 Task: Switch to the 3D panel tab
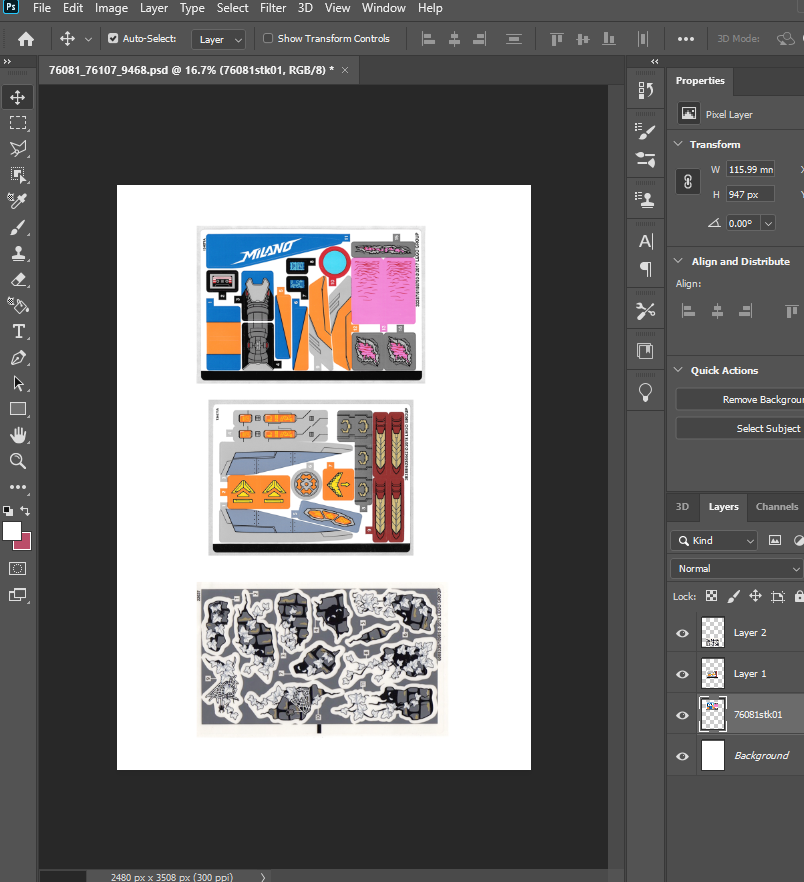tap(682, 507)
